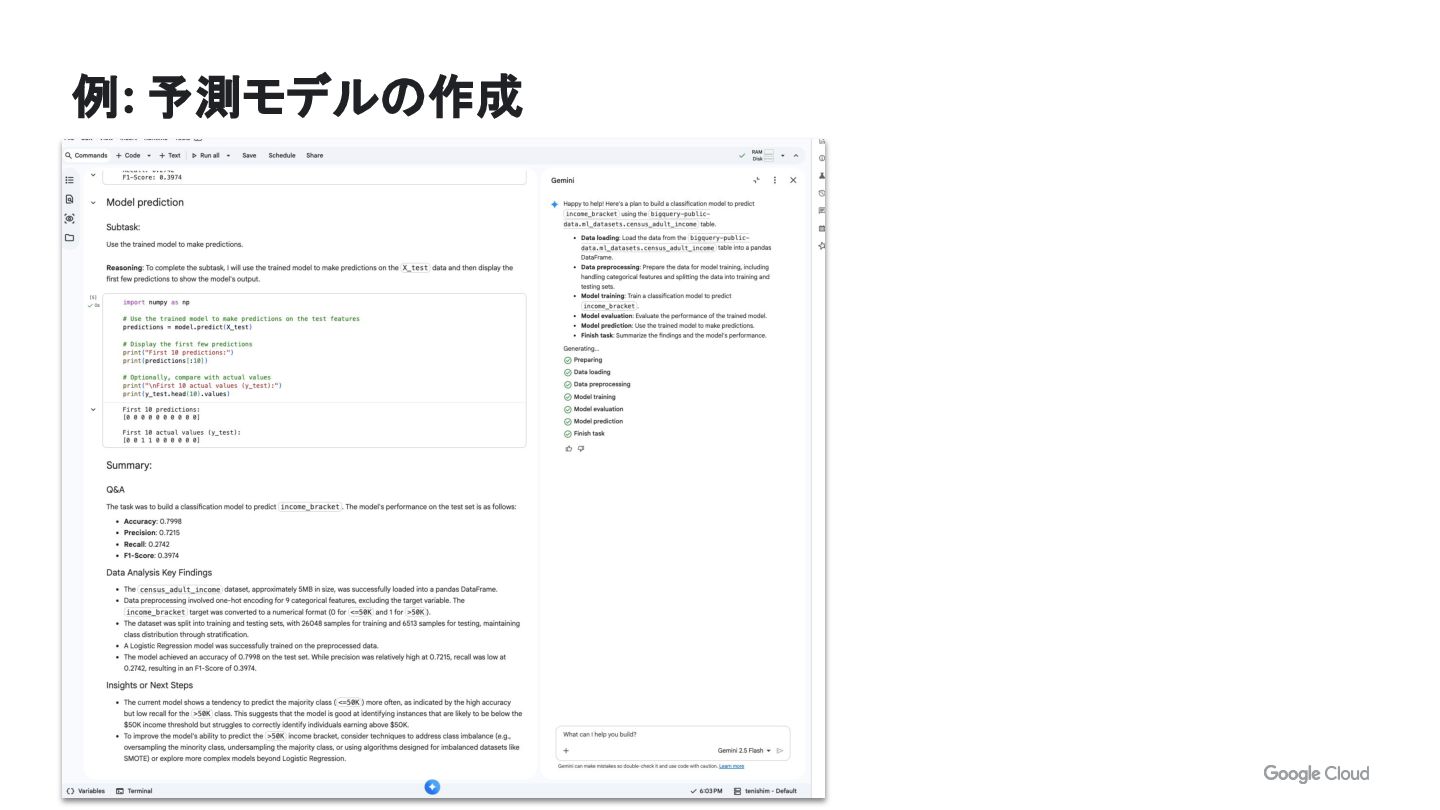Open the Commands search palette

click(86, 155)
